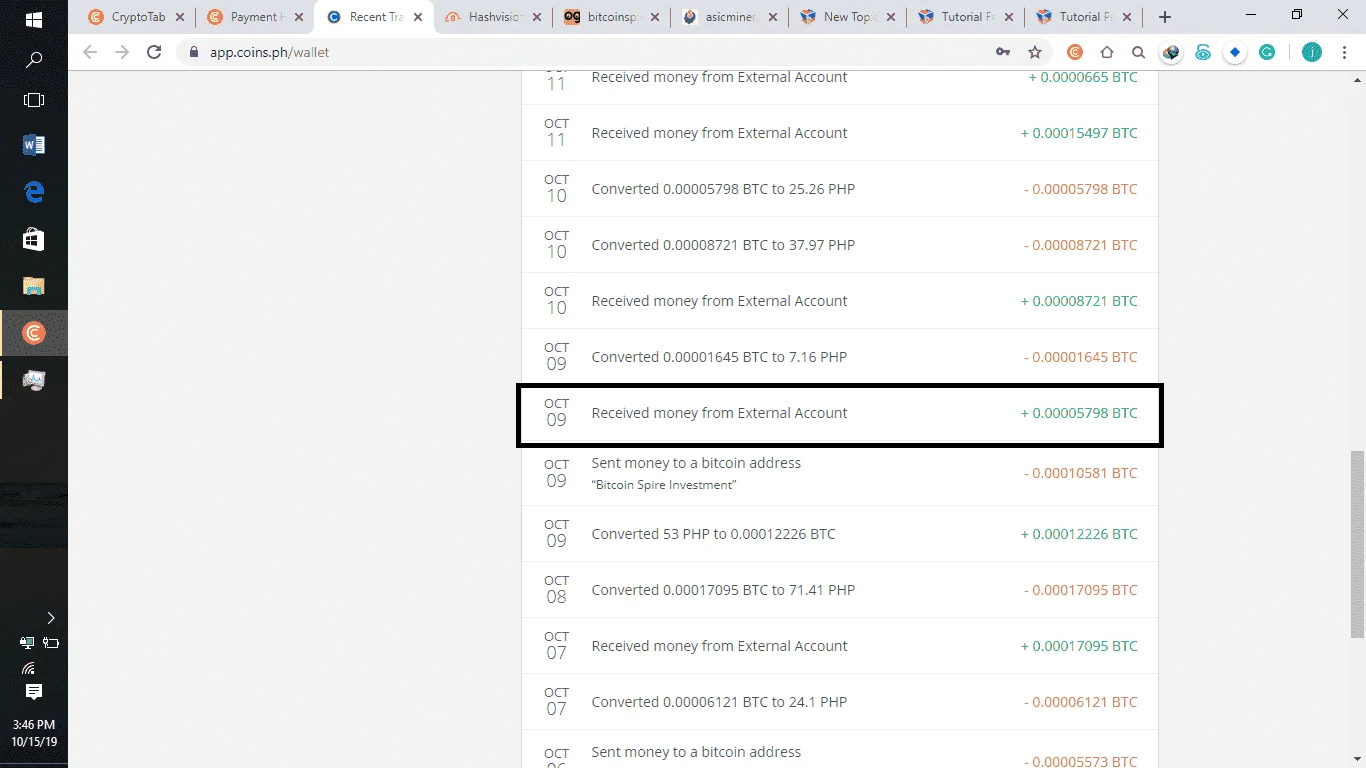Open transaction converting 0.00017095 BTC to 71.41 PHP
1366x768 pixels.
[840, 590]
